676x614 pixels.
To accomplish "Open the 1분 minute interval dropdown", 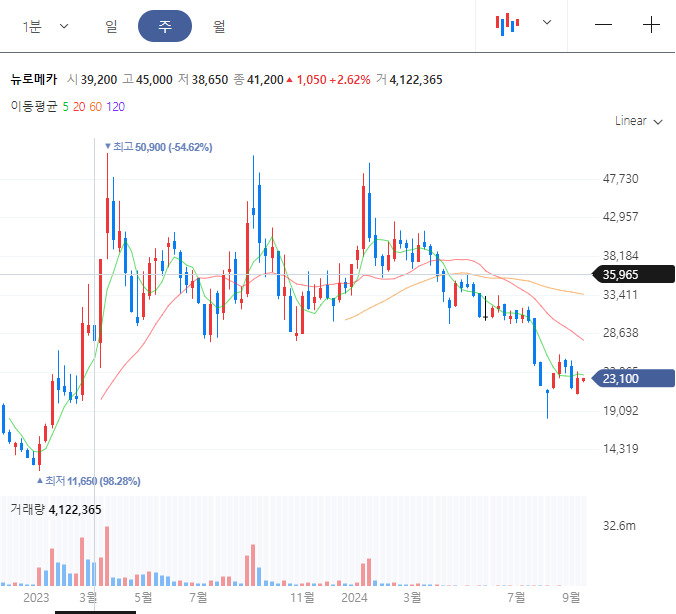I will [x=45, y=27].
